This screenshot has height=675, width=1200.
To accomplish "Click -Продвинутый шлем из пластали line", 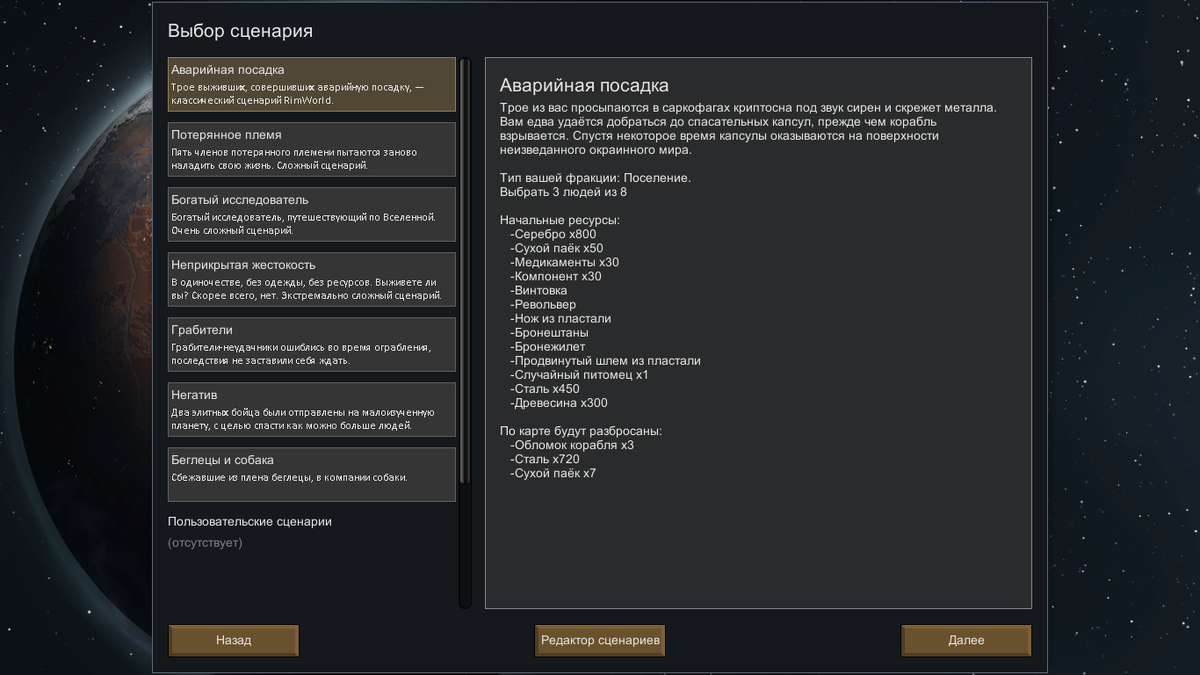I will pyautogui.click(x=605, y=360).
